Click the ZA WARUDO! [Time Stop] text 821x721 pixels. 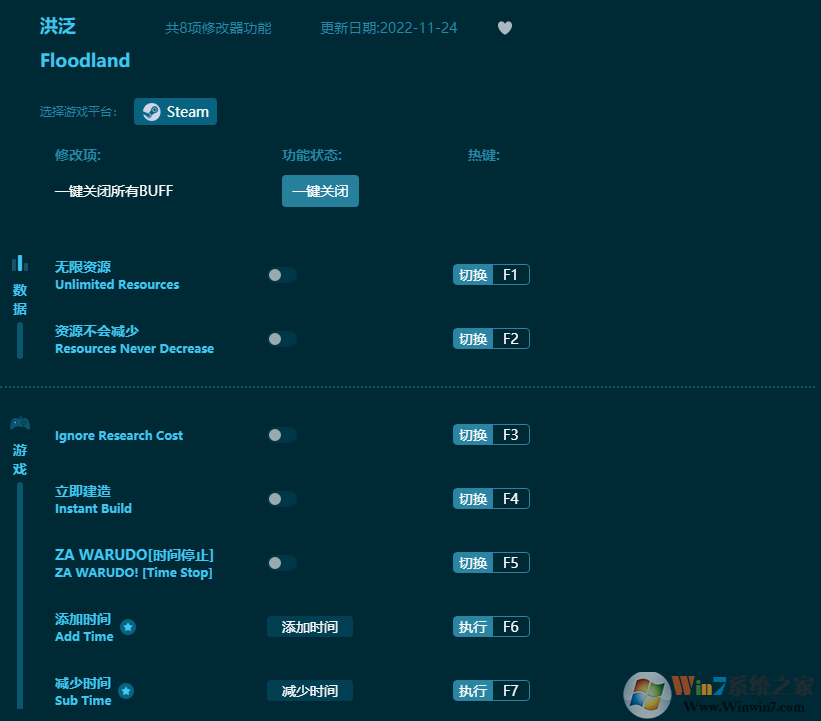[x=134, y=573]
